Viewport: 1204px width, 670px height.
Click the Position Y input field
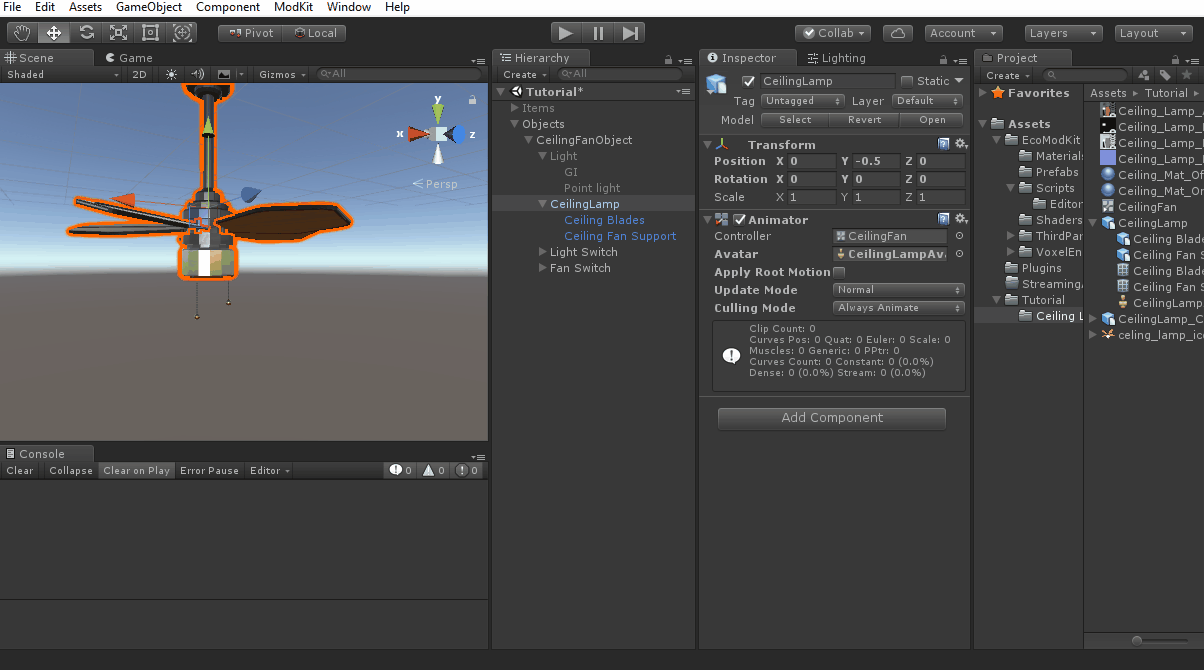click(x=877, y=161)
